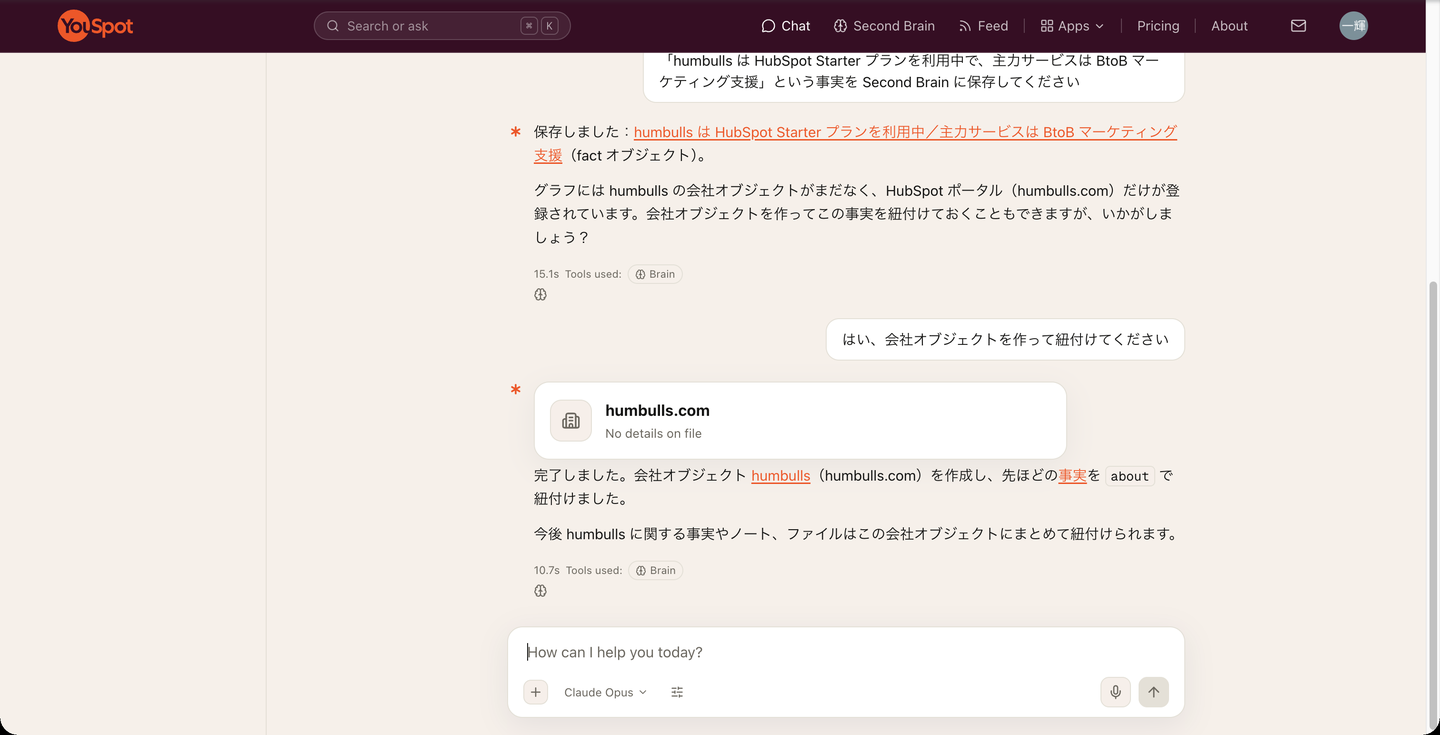Open the user avatar menu
Image resolution: width=1440 pixels, height=735 pixels.
(1353, 26)
